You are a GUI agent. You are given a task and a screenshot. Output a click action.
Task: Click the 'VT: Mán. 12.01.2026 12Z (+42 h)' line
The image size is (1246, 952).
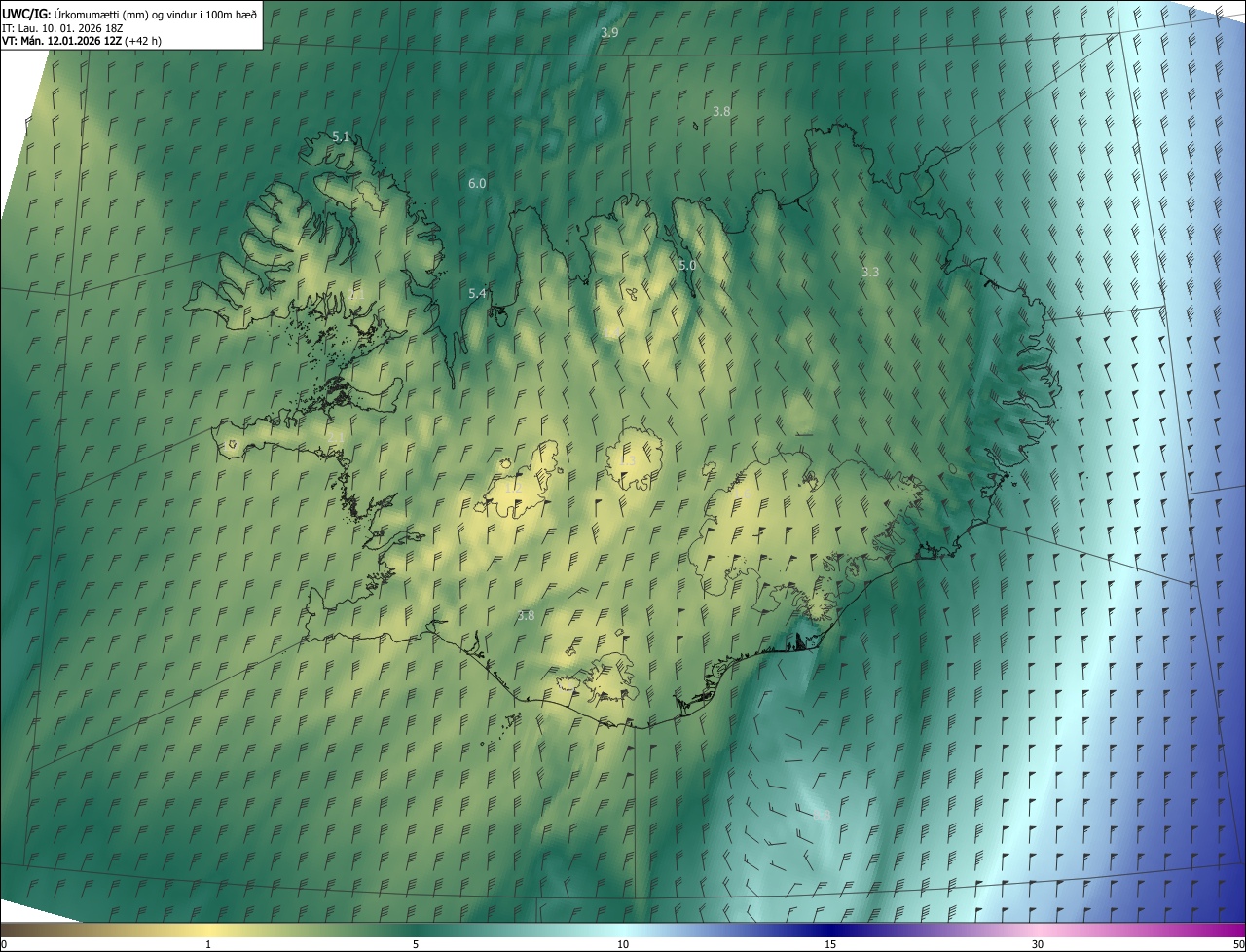point(82,41)
